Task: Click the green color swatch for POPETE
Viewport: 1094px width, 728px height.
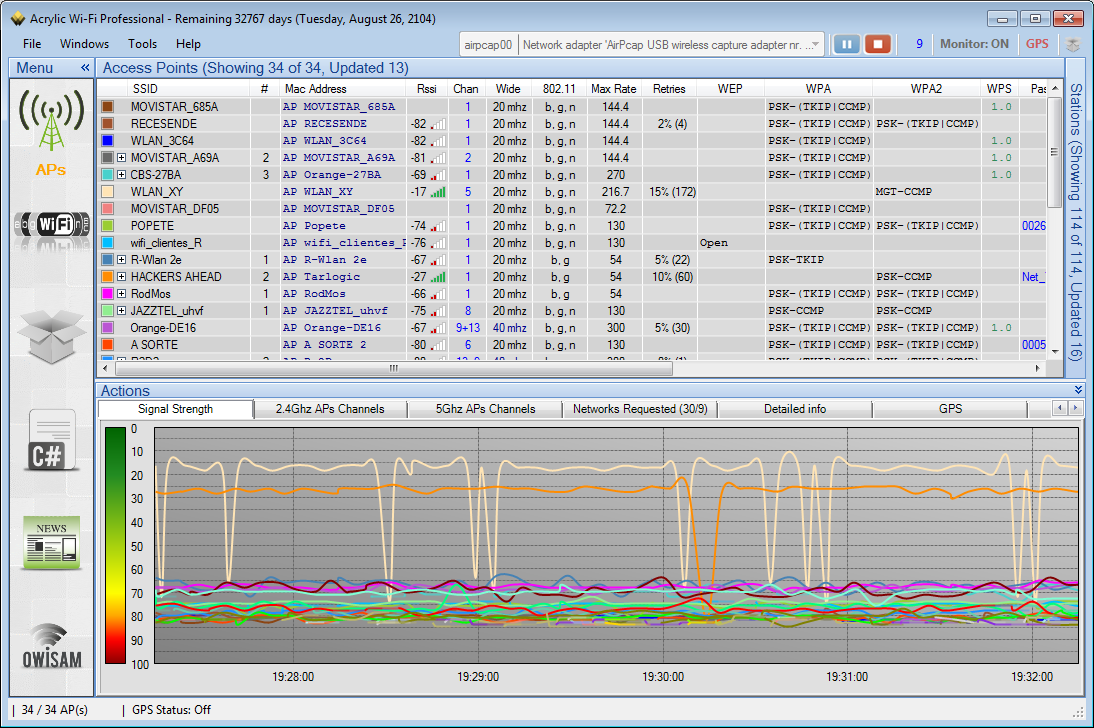Action: [x=107, y=226]
